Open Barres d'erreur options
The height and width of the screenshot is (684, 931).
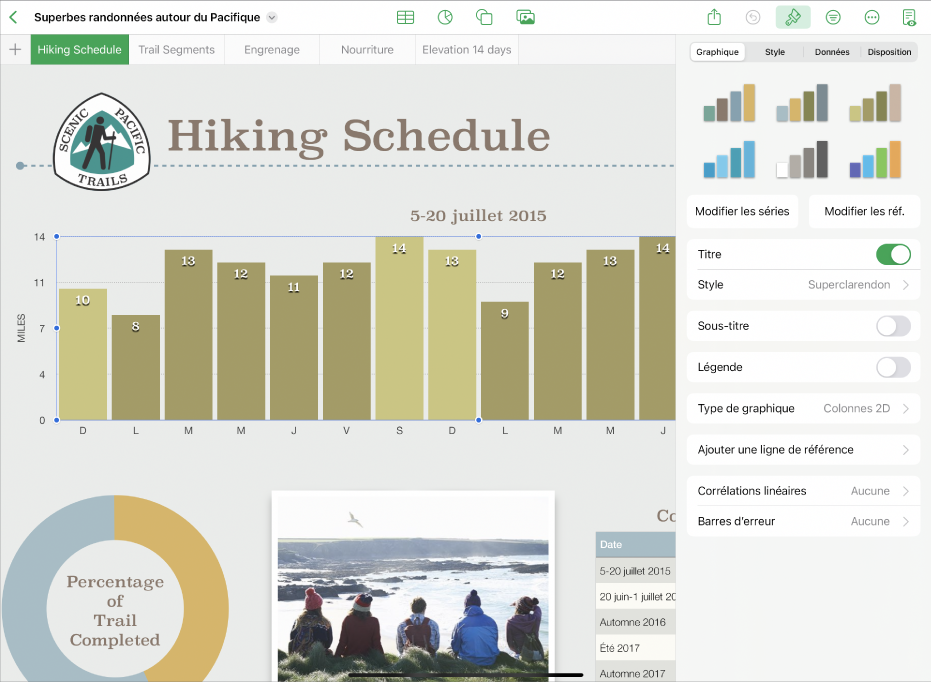[x=803, y=521]
